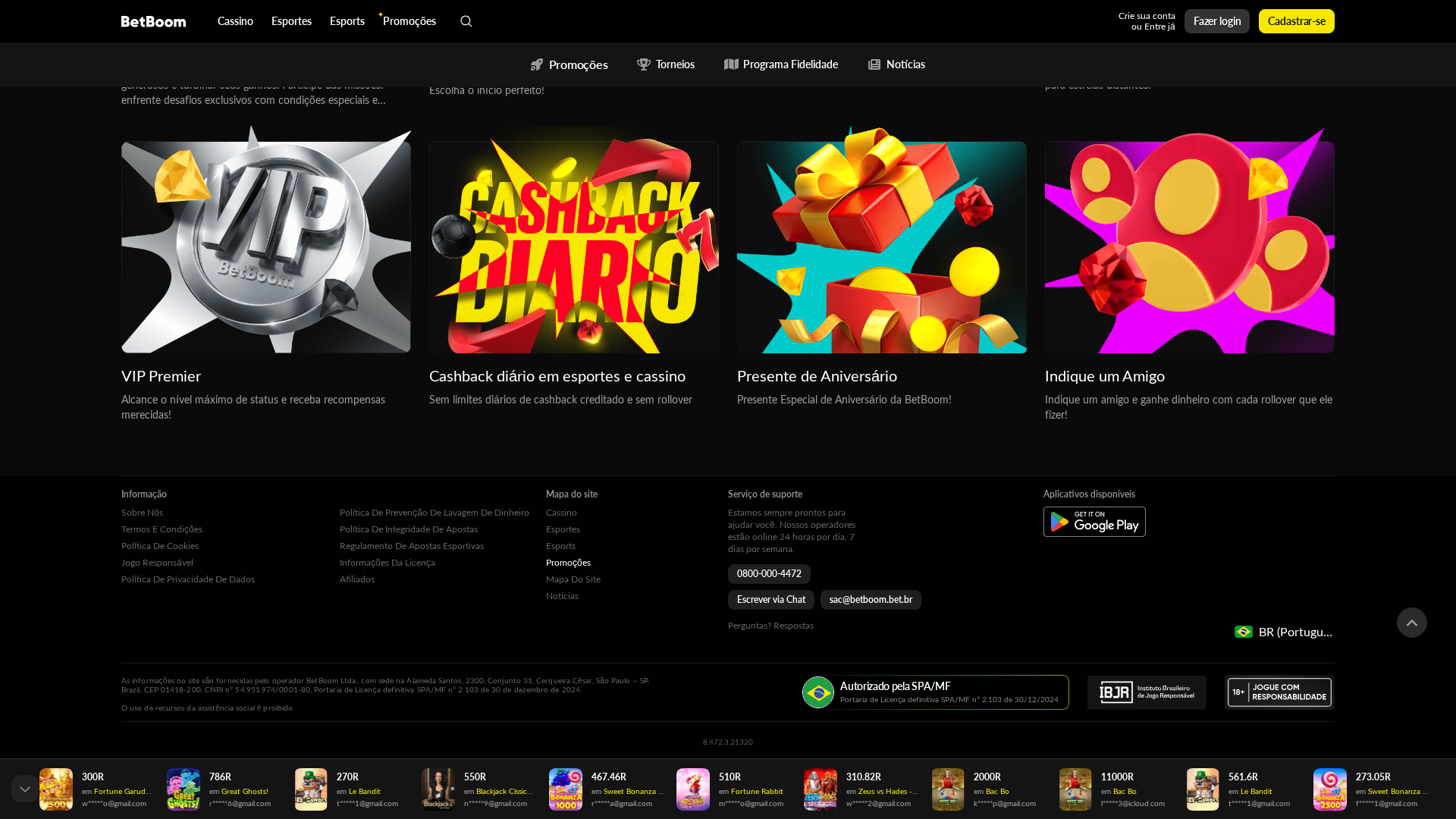Viewport: 1456px width, 819px height.
Task: Click the Blackjack Classic game icon
Action: coord(438,789)
